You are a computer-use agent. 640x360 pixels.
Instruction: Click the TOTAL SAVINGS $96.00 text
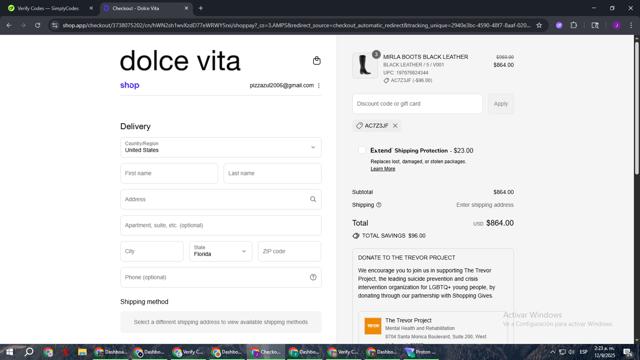pos(393,236)
